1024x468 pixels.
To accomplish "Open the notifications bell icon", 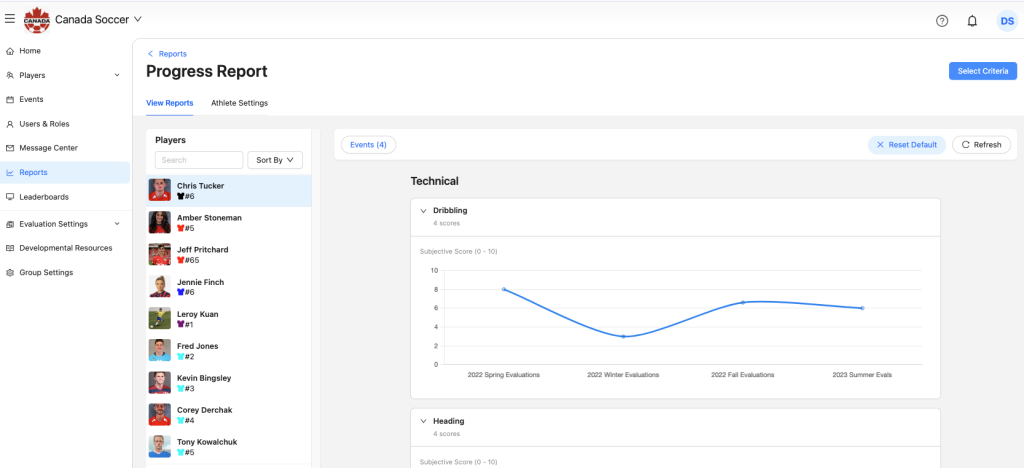I will (972, 21).
